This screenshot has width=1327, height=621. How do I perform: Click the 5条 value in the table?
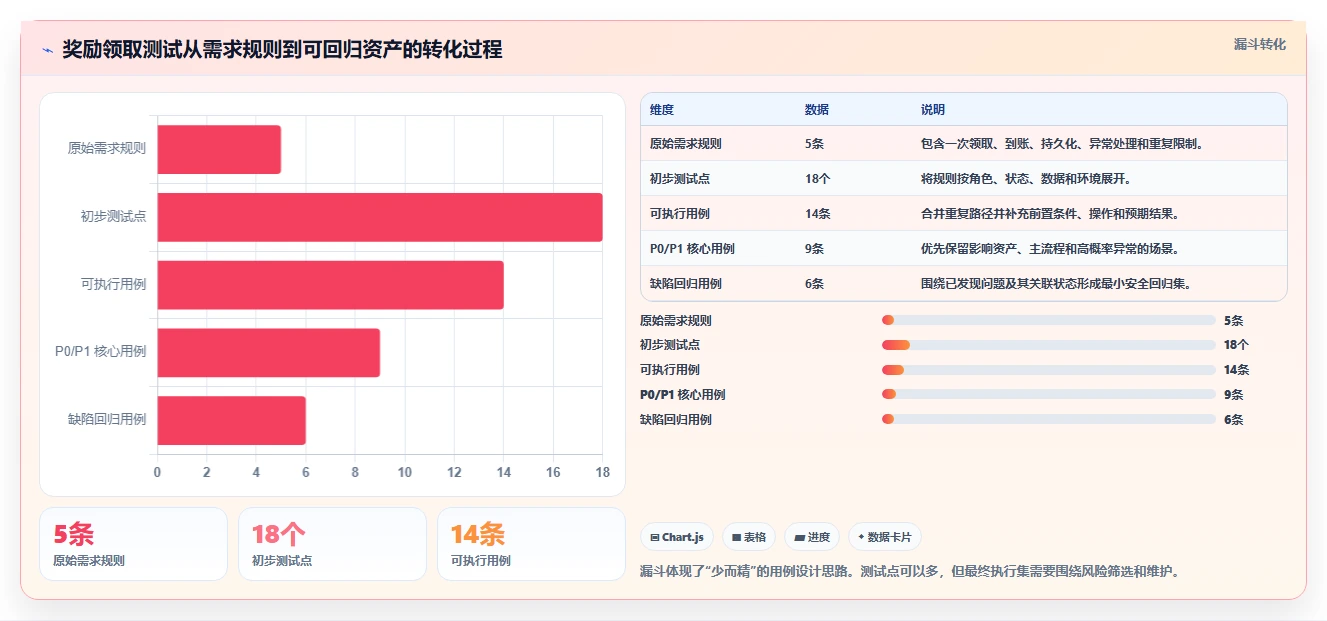814,144
